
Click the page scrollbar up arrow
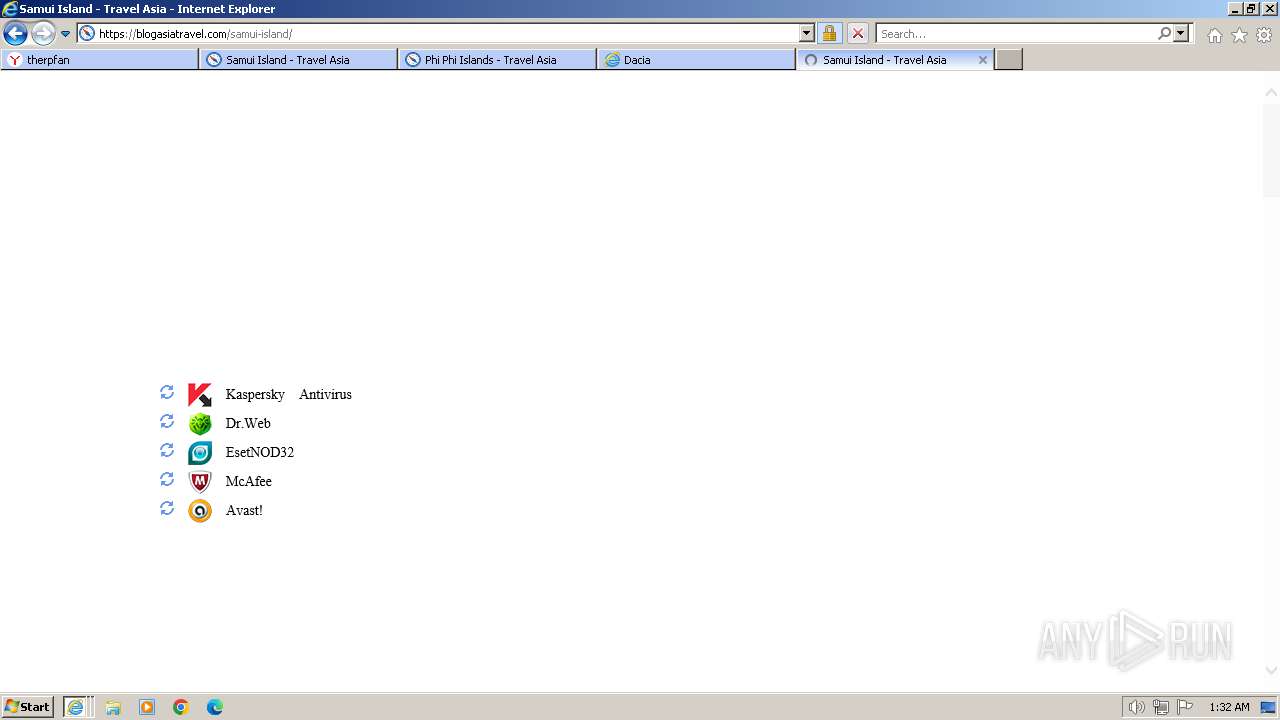tap(1271, 92)
